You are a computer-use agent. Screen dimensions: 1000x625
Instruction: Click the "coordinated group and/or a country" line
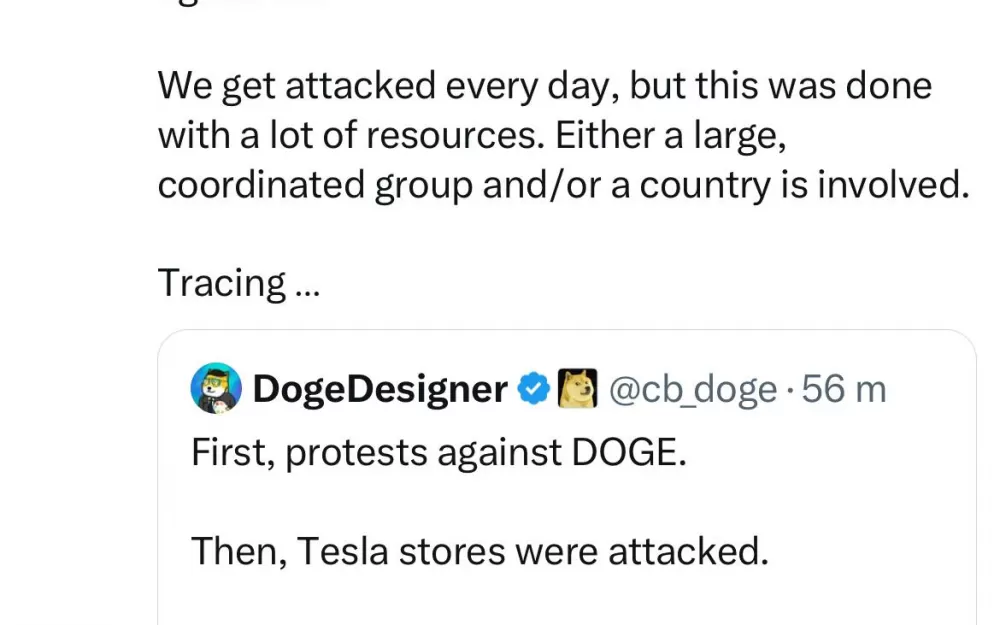pos(564,185)
